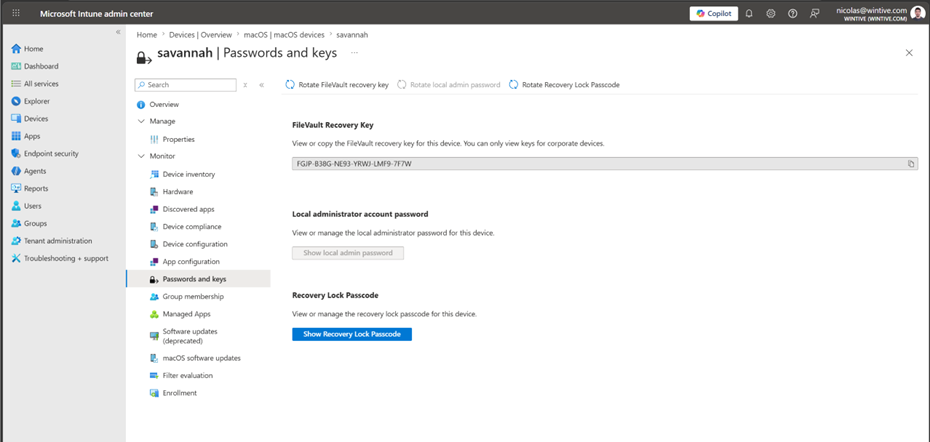Collapse the left navigation with double chevron
The width and height of the screenshot is (930, 442).
pyautogui.click(x=118, y=31)
